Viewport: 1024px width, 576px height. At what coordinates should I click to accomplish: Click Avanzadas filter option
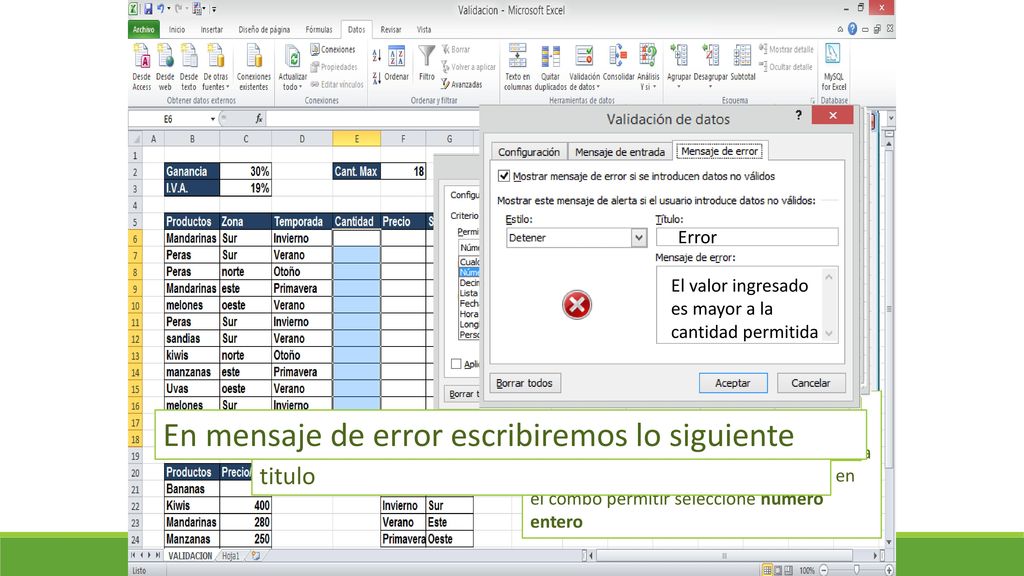point(462,84)
